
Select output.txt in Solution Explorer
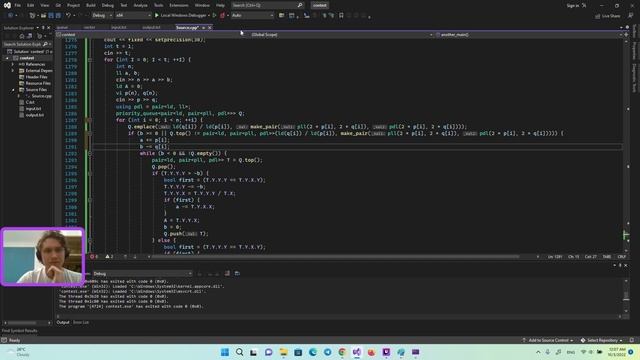point(34,115)
